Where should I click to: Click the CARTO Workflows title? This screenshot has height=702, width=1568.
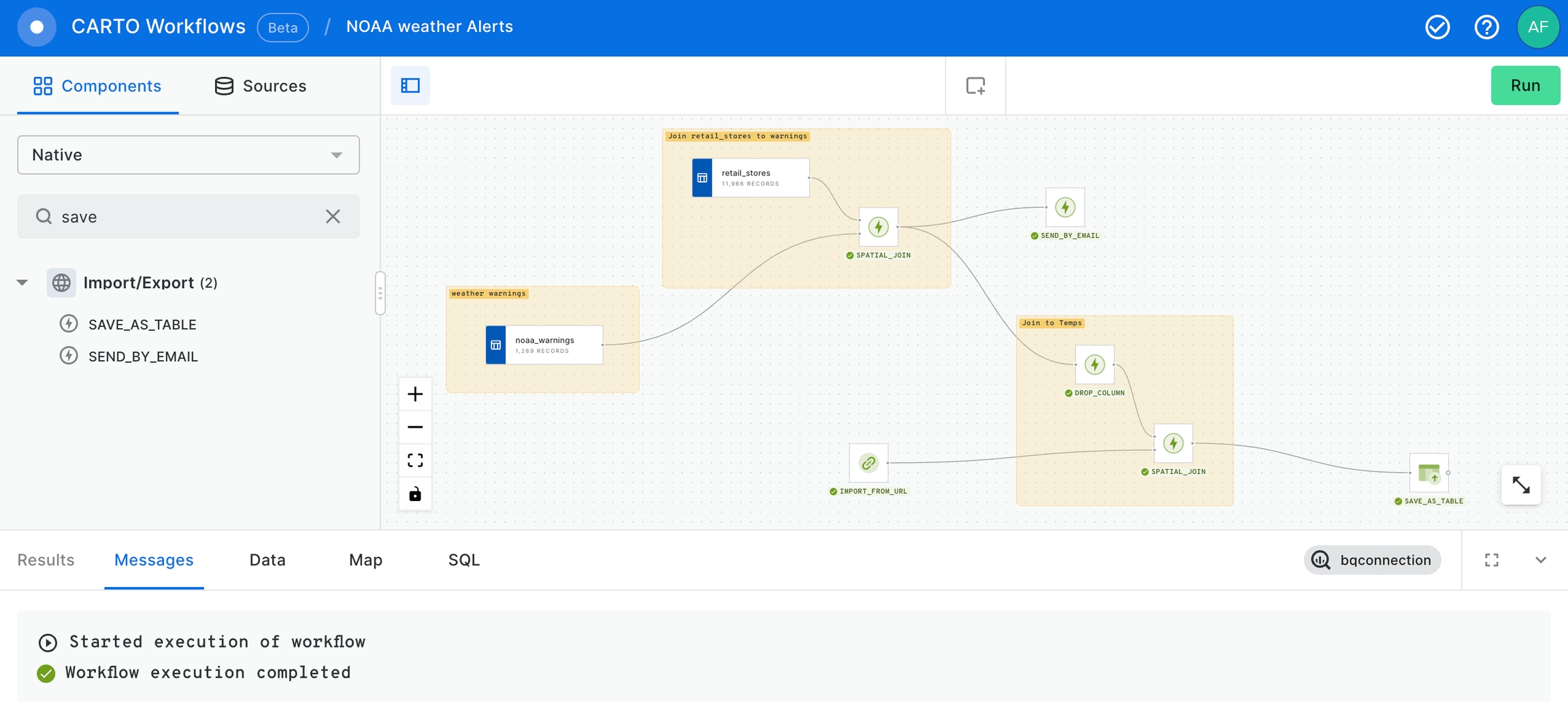coord(158,27)
